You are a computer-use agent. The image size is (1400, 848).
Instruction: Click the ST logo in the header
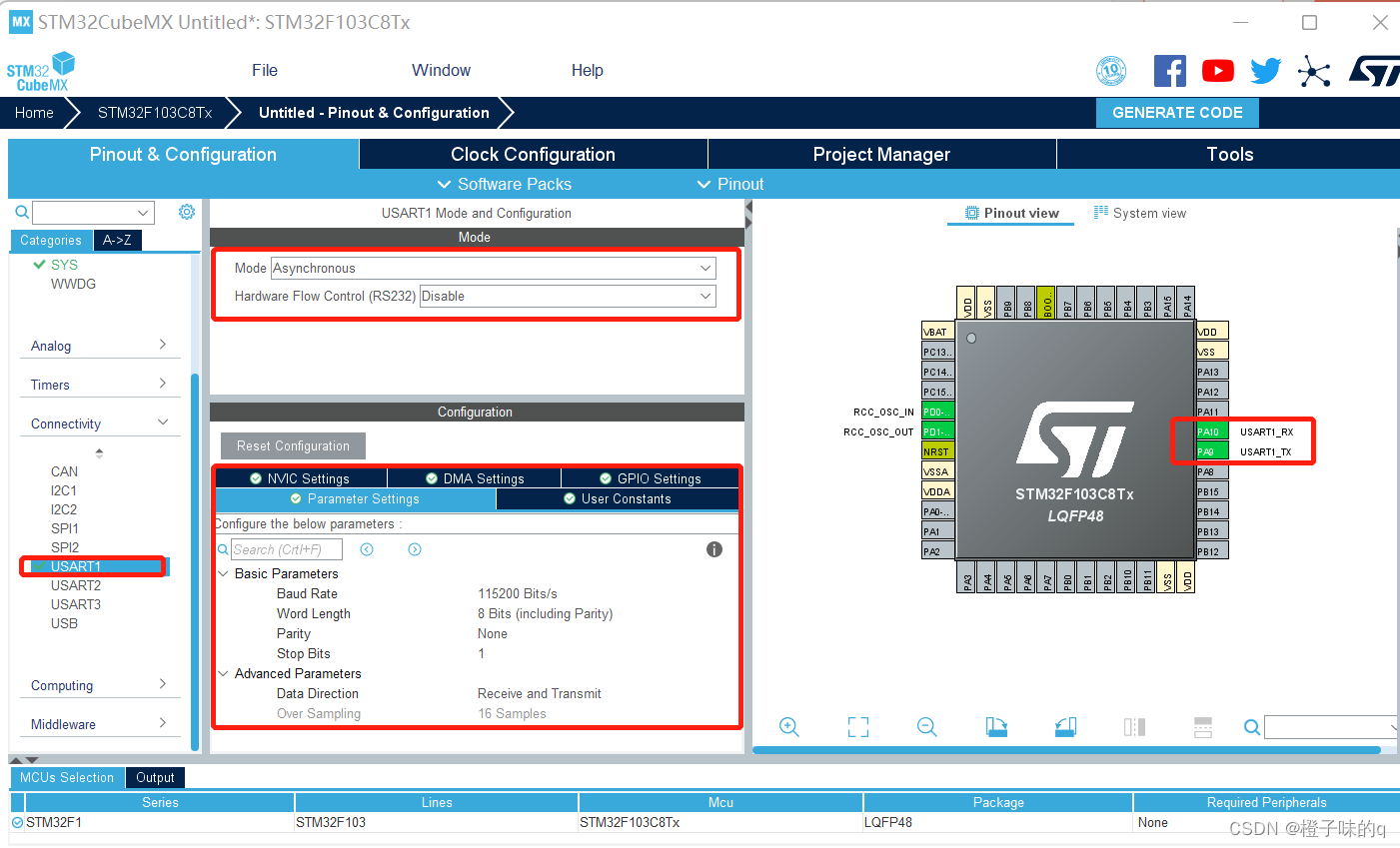pyautogui.click(x=1375, y=71)
